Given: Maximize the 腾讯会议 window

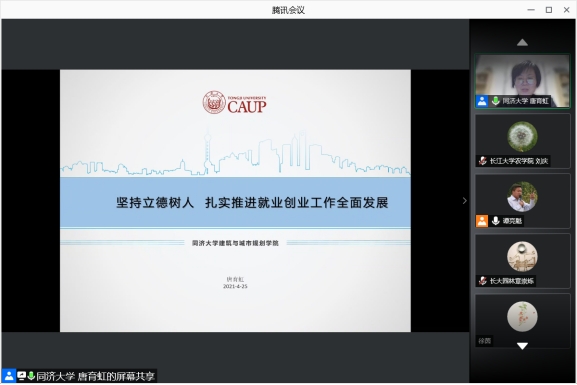Looking at the screenshot, I should click(549, 10).
